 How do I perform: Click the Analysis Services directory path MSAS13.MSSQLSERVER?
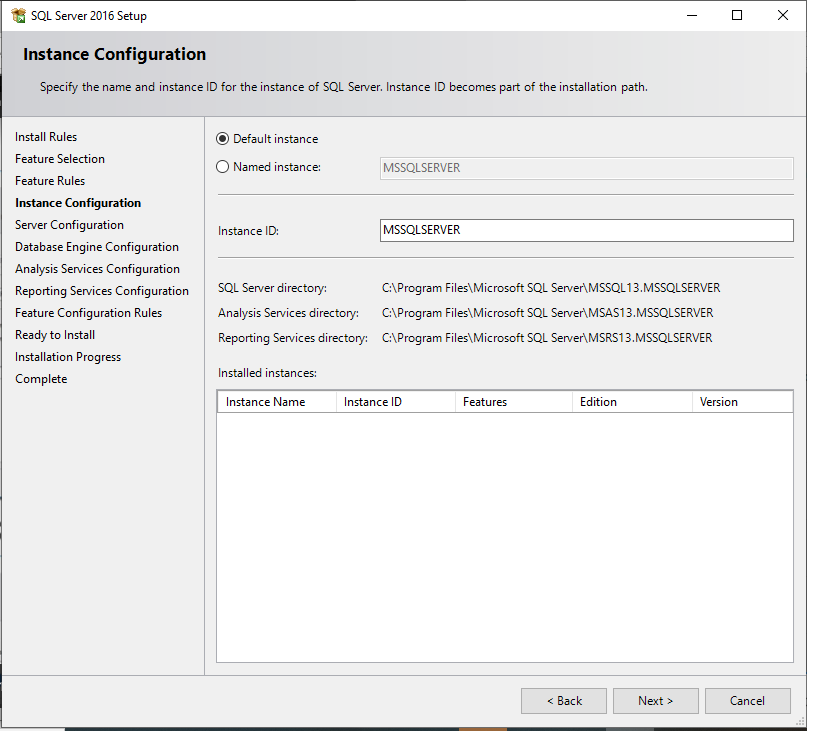547,313
